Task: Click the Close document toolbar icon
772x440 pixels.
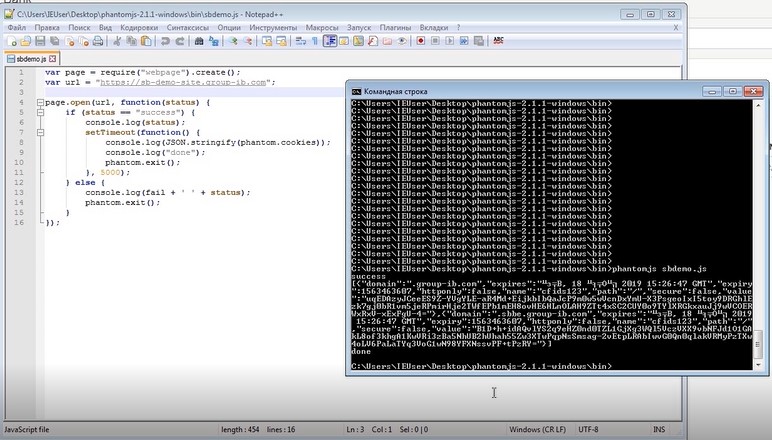Action: pyautogui.click(x=69, y=41)
